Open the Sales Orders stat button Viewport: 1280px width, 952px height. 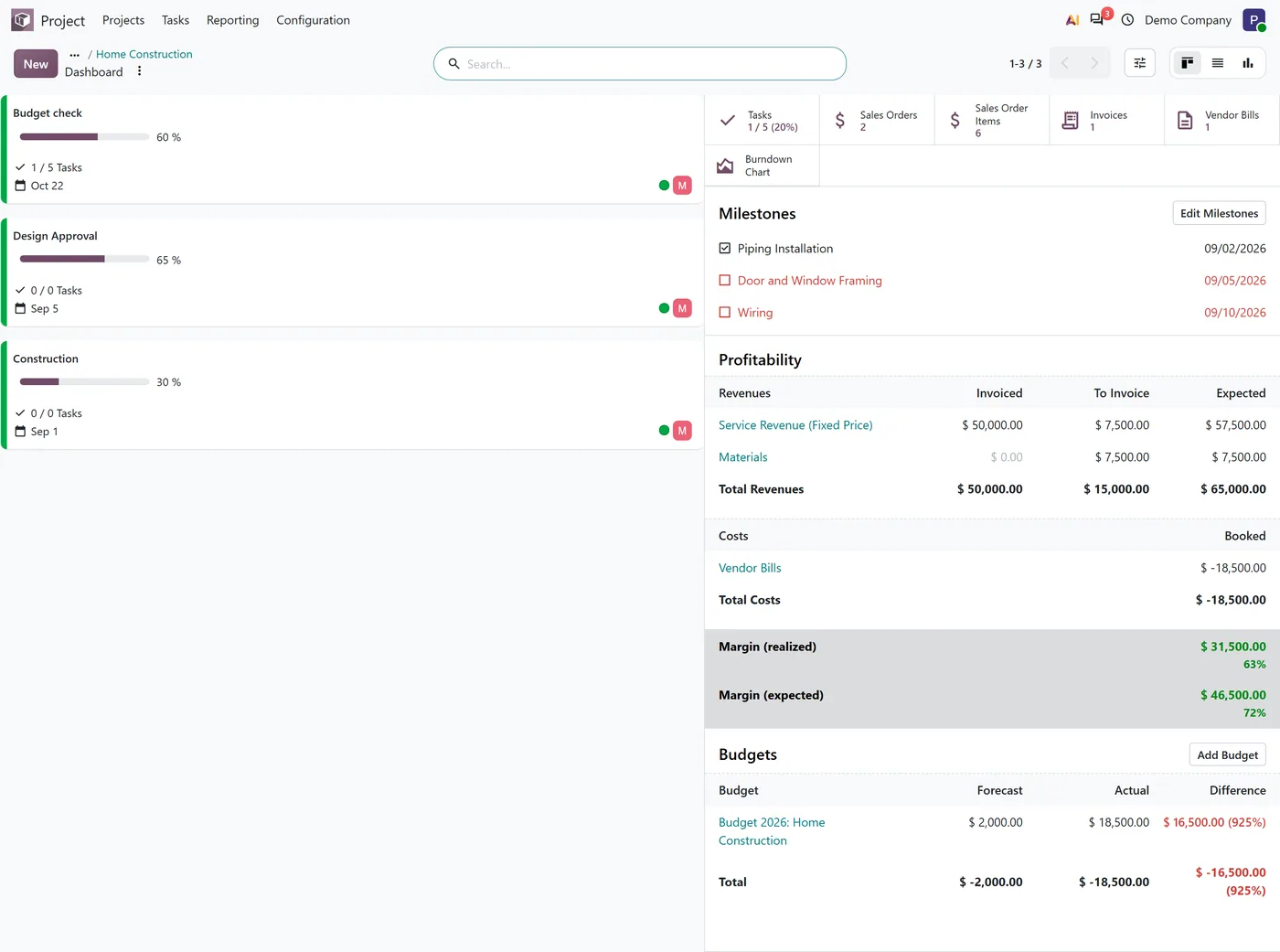click(x=877, y=121)
